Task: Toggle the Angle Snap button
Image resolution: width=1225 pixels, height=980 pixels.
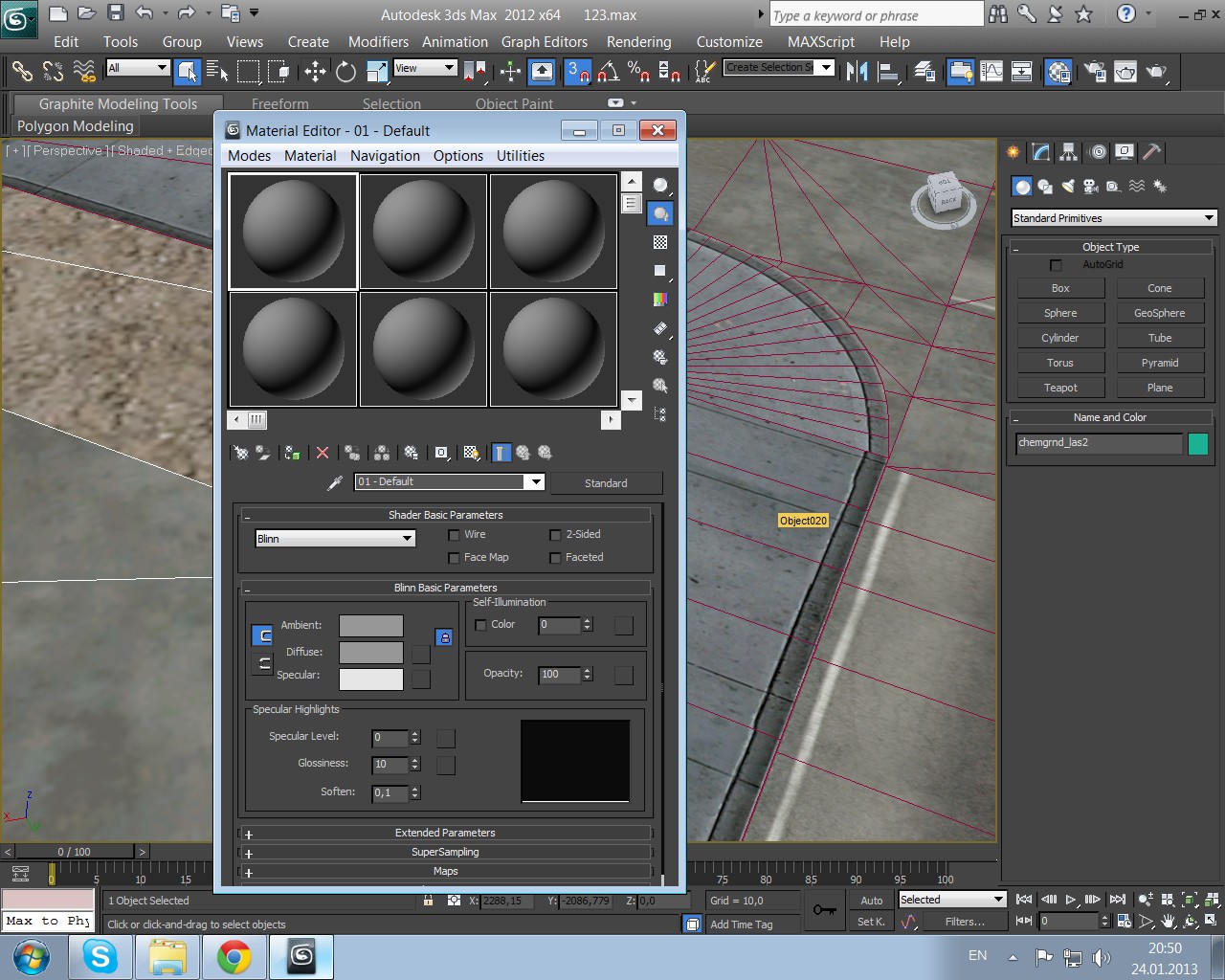Action: pos(609,71)
